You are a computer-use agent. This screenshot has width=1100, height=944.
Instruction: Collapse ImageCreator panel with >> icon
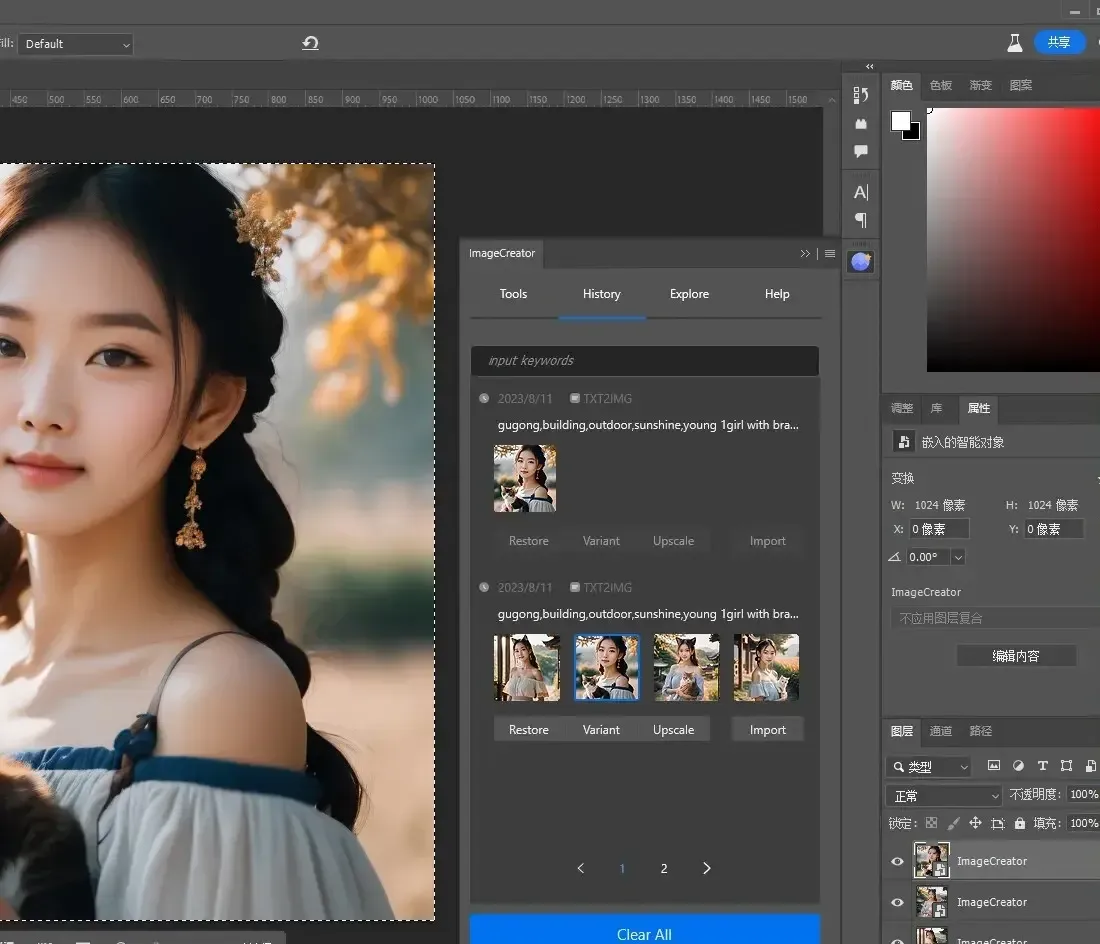coord(805,253)
